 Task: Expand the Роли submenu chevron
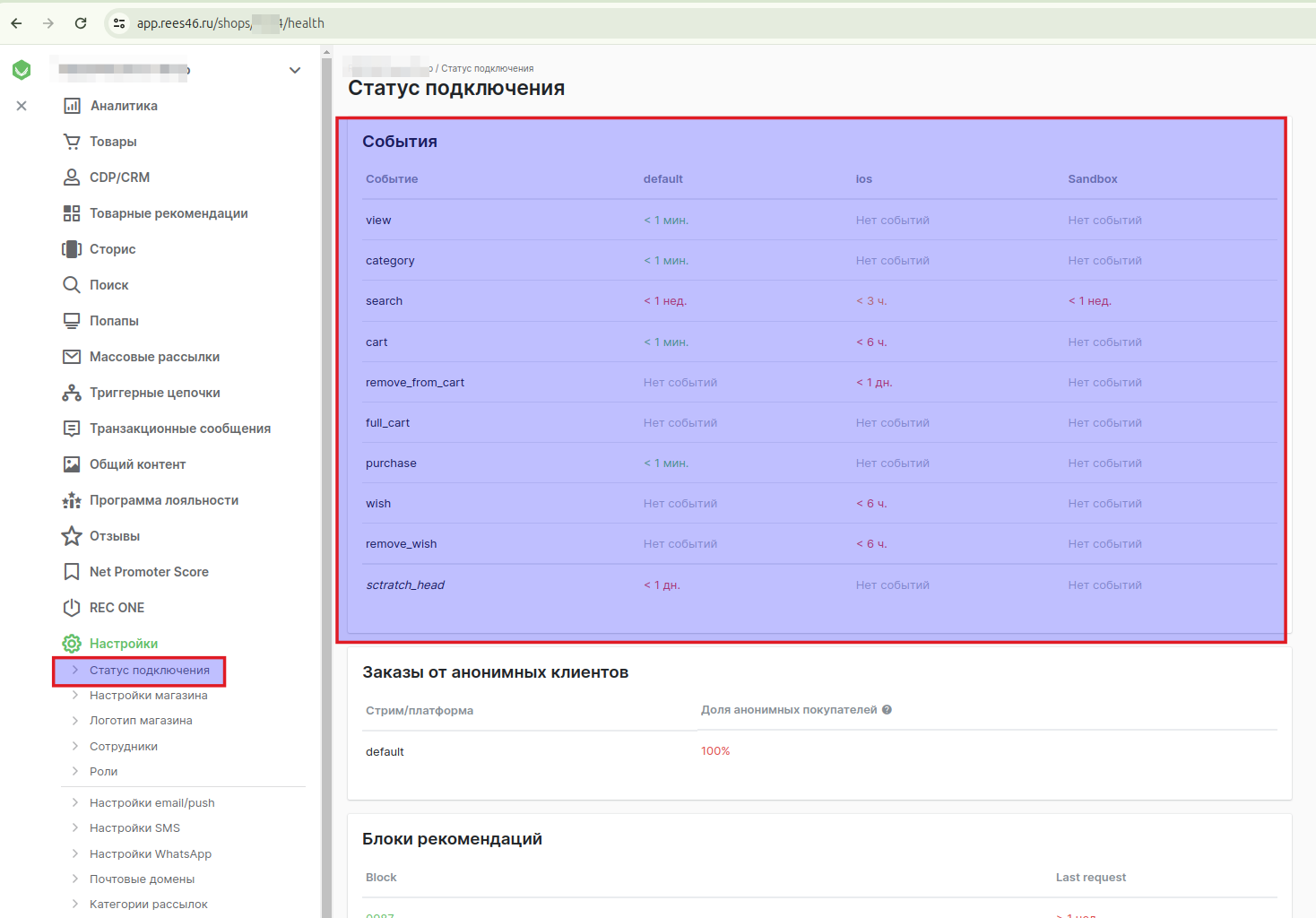pyautogui.click(x=75, y=771)
